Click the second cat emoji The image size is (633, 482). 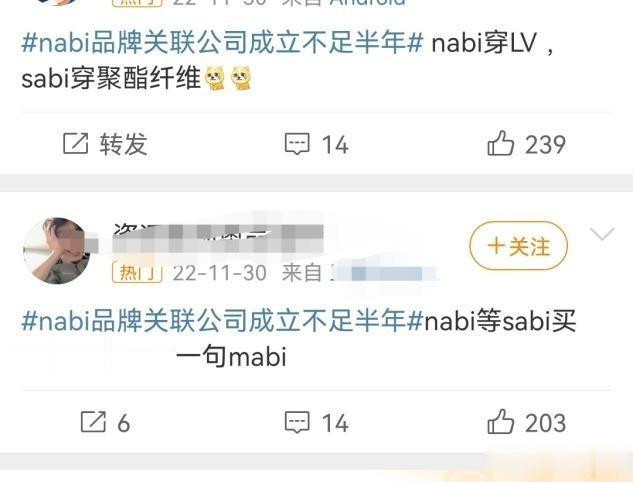[241, 78]
